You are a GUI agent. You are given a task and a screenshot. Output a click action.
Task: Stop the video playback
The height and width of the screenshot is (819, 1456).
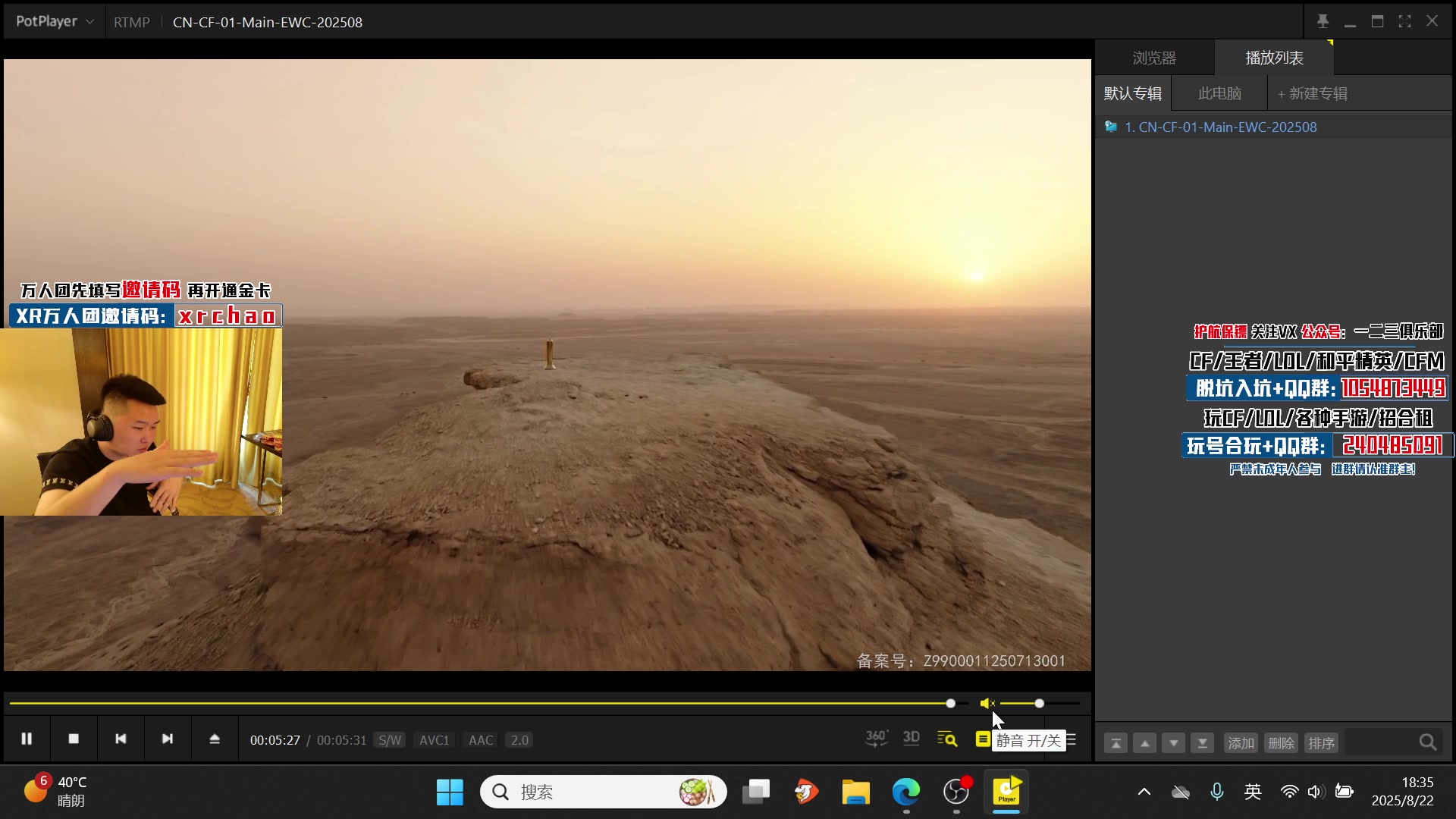point(74,739)
